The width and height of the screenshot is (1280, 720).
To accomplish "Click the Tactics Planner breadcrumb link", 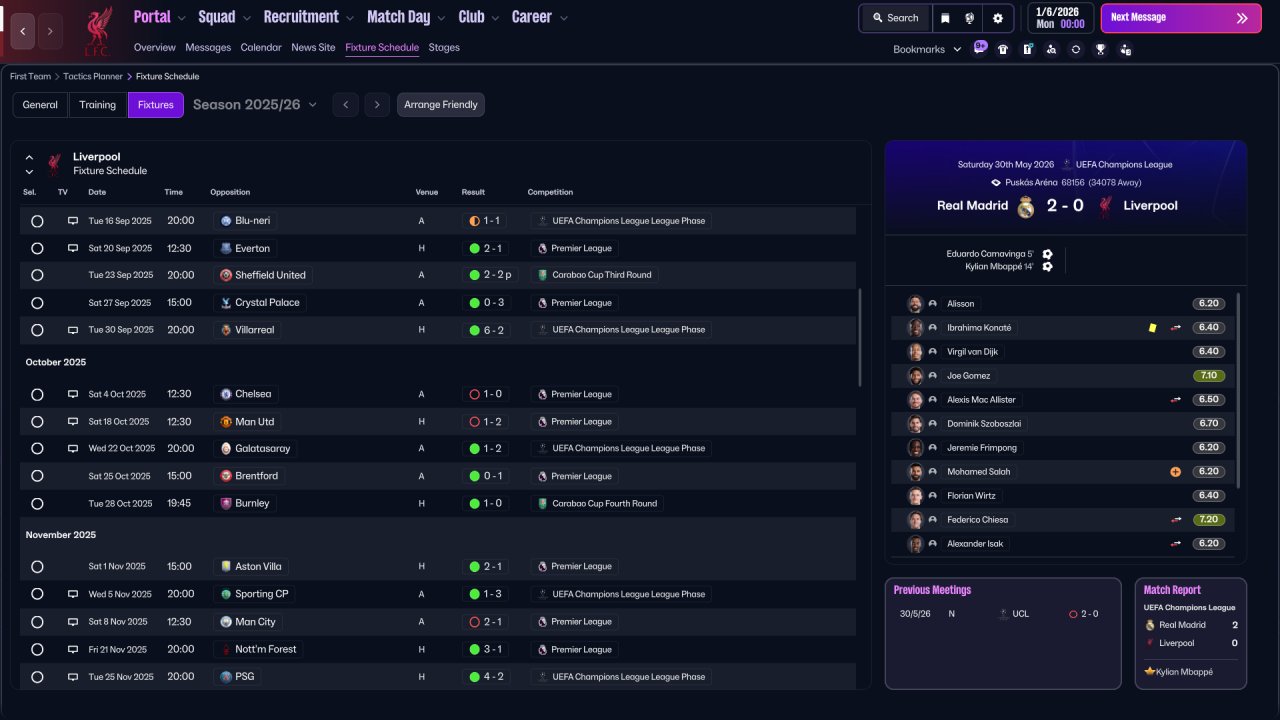I will pyautogui.click(x=95, y=77).
